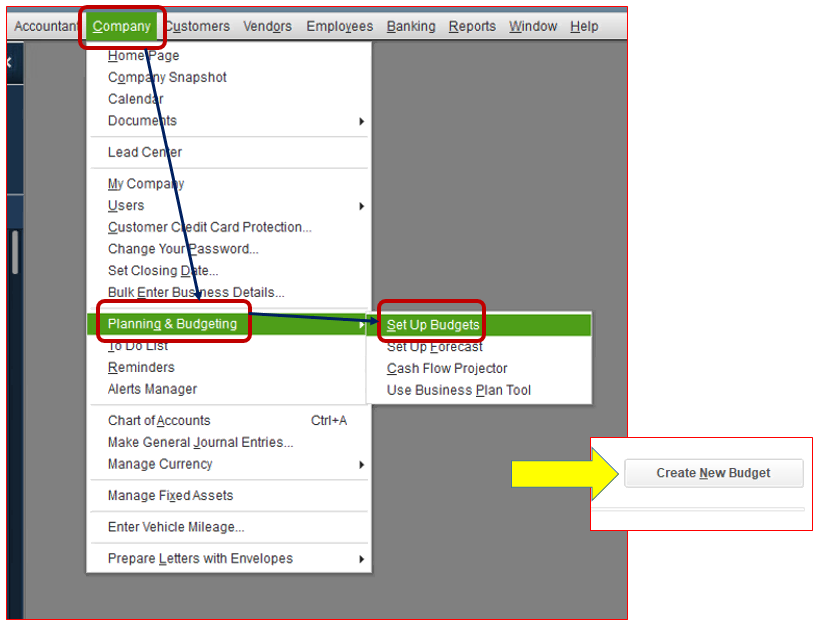Viewport: 836px width, 641px height.
Task: Open the Reports menu
Action: point(472,26)
